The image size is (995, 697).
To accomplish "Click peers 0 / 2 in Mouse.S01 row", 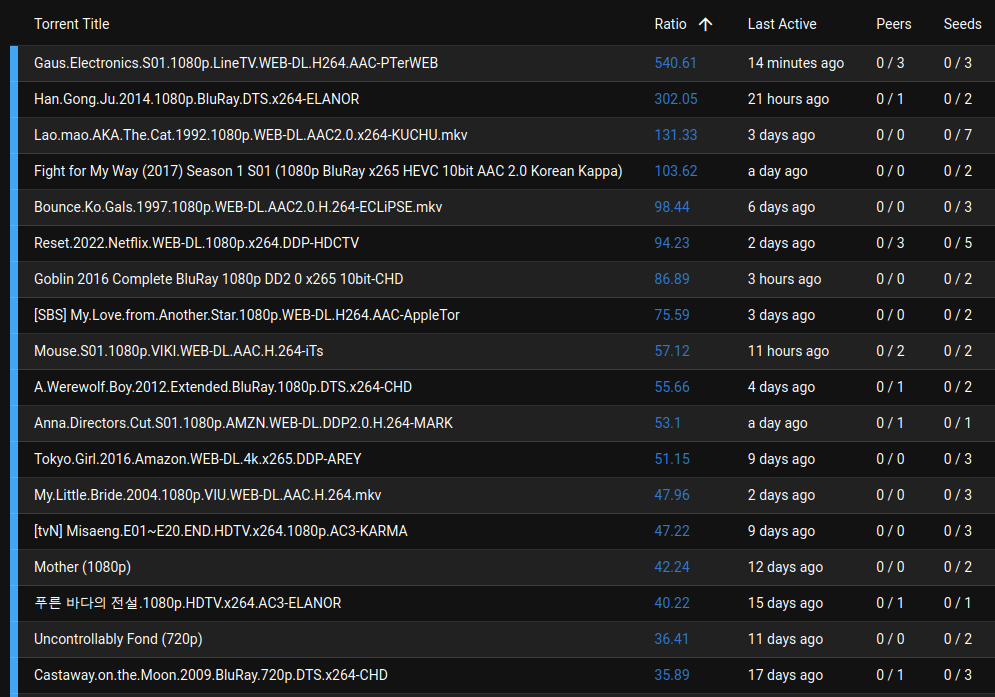I will 890,351.
